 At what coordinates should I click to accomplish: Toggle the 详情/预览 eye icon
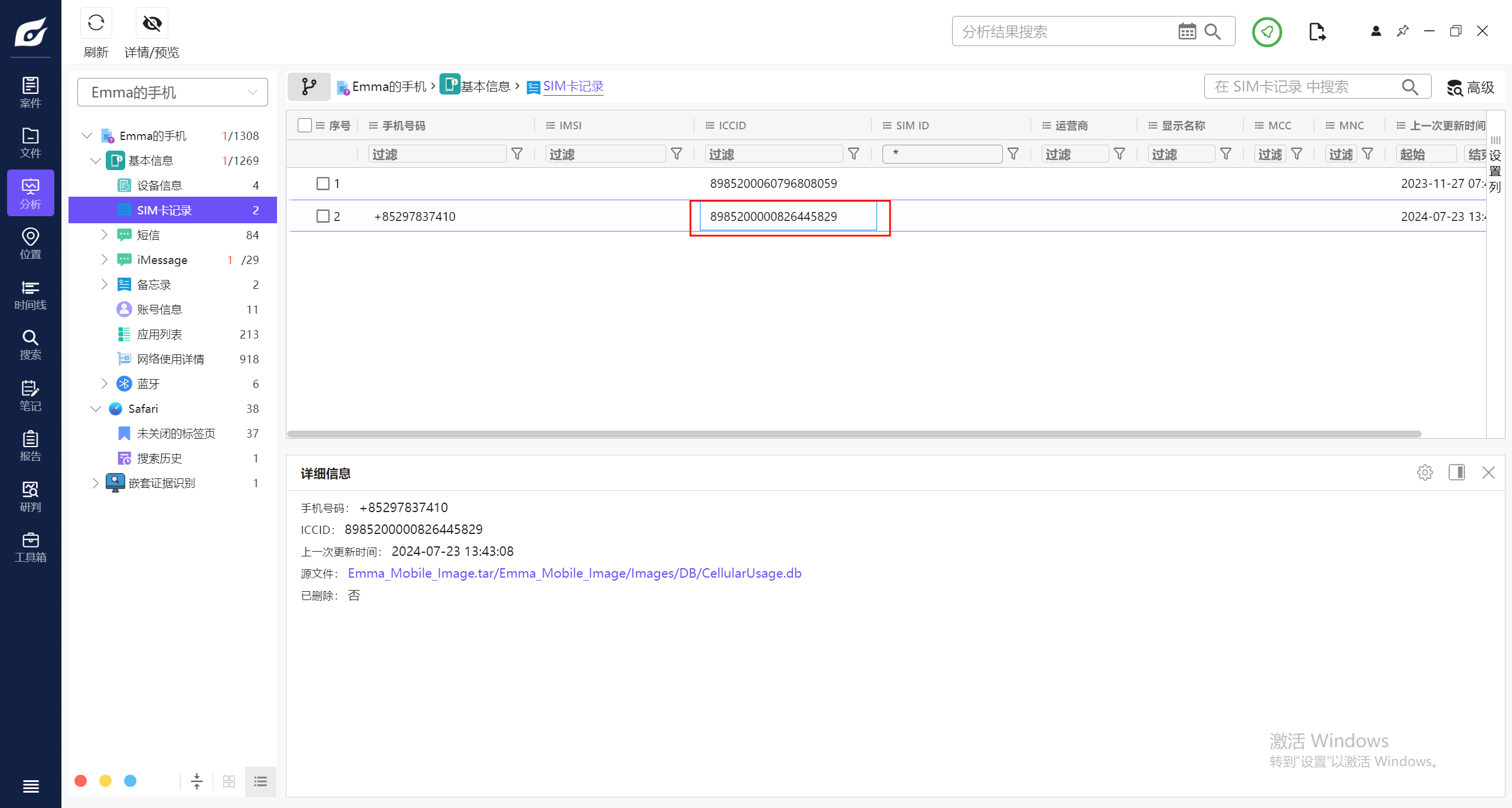tap(152, 24)
